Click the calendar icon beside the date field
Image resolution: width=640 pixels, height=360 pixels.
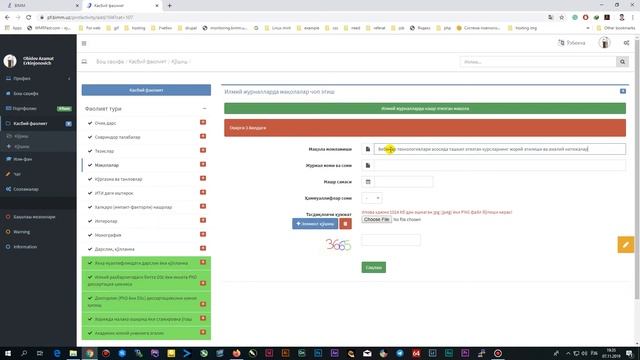click(368, 182)
